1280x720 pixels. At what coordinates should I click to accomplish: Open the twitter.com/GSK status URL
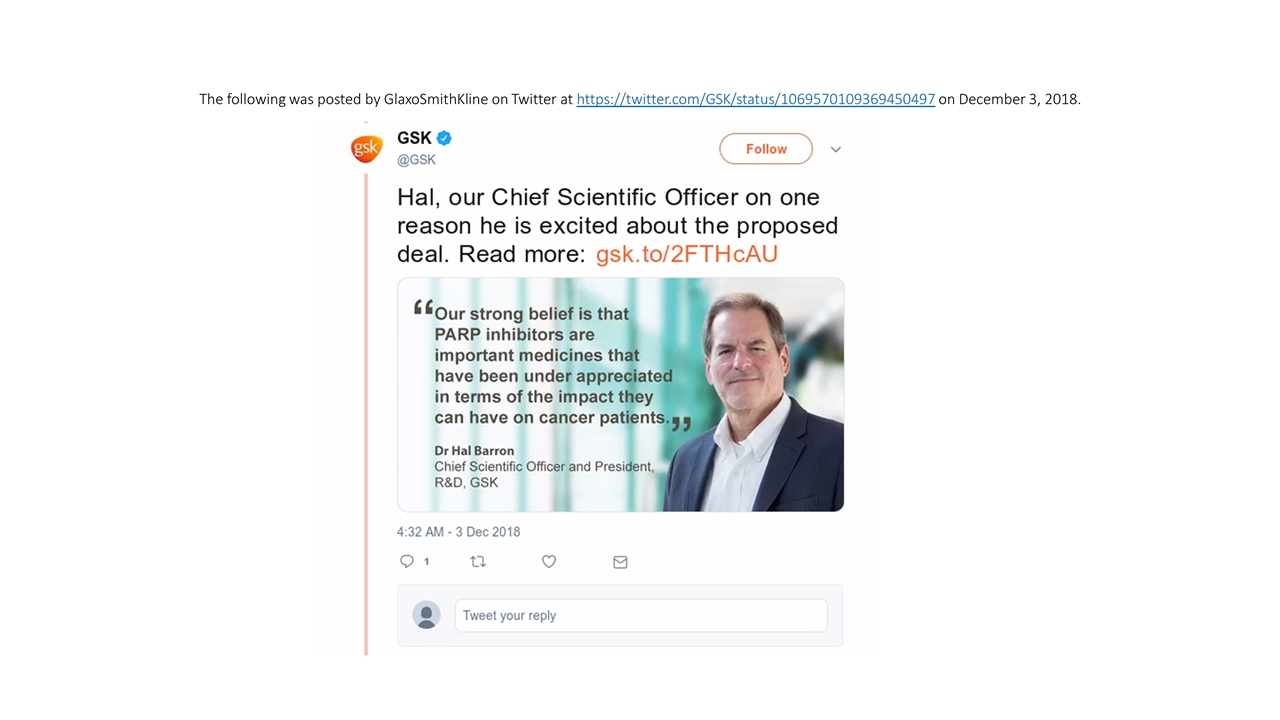coord(755,99)
